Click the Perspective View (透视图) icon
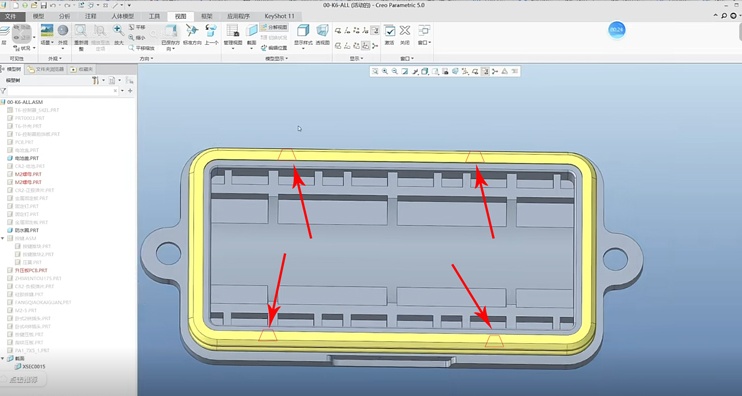Screen dimensions: 742x396 click(323, 31)
